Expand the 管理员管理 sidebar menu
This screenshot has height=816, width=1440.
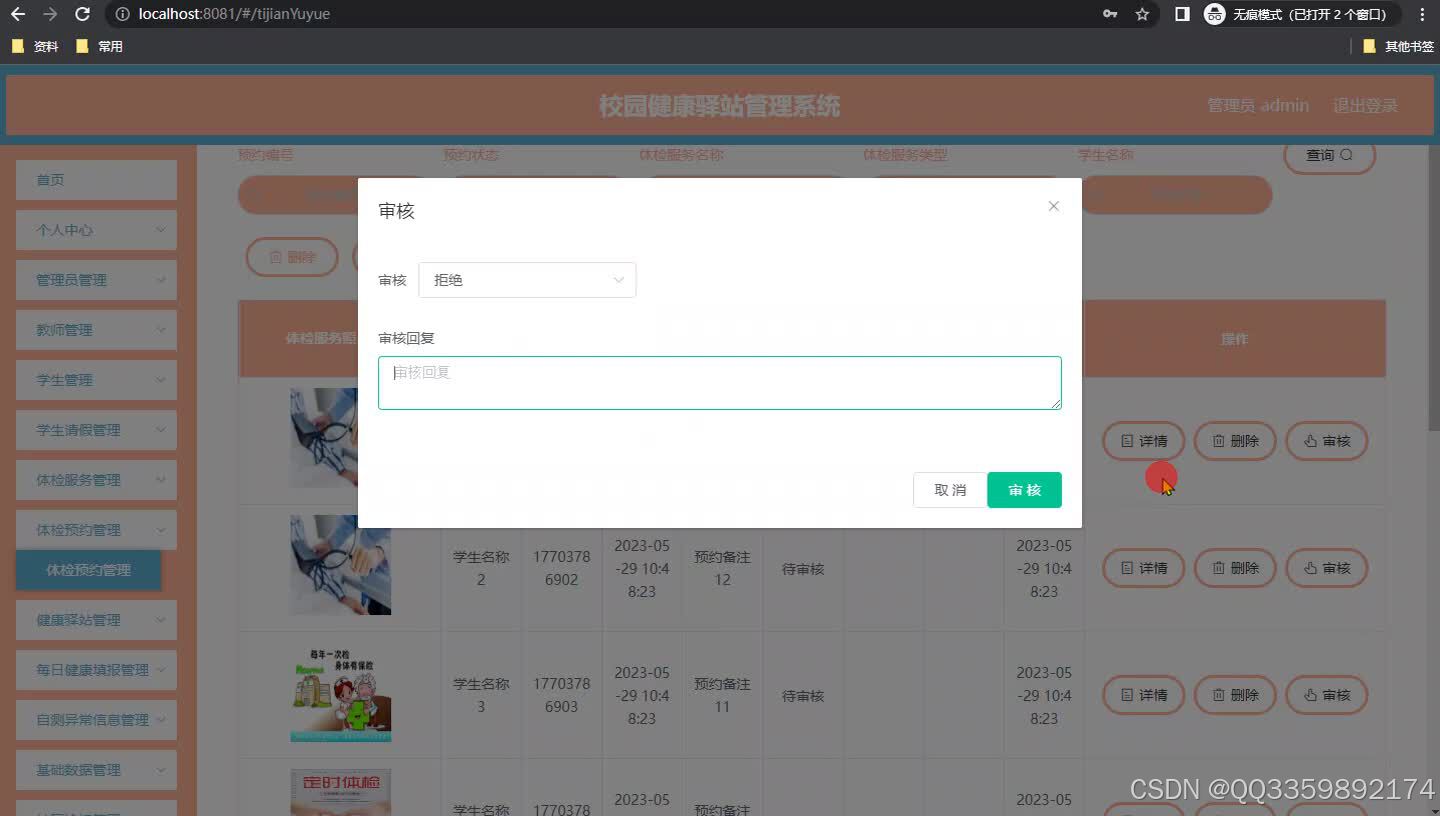96,280
